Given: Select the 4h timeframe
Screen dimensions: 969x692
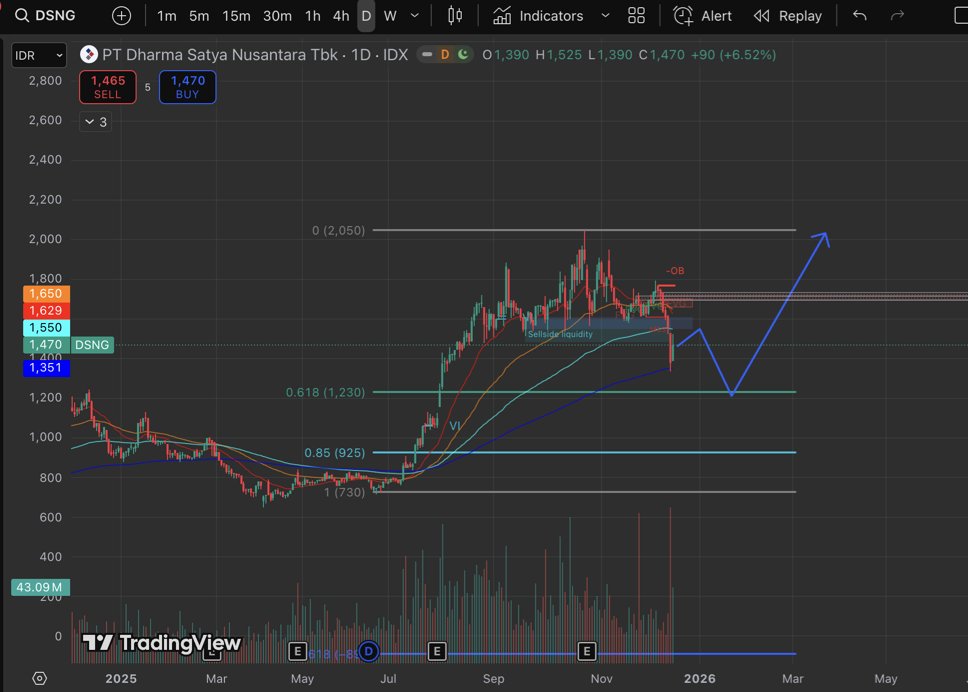Looking at the screenshot, I should point(341,15).
